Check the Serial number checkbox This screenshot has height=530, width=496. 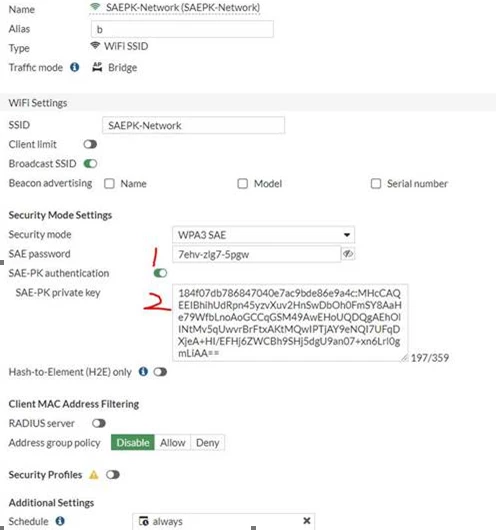click(x=376, y=184)
